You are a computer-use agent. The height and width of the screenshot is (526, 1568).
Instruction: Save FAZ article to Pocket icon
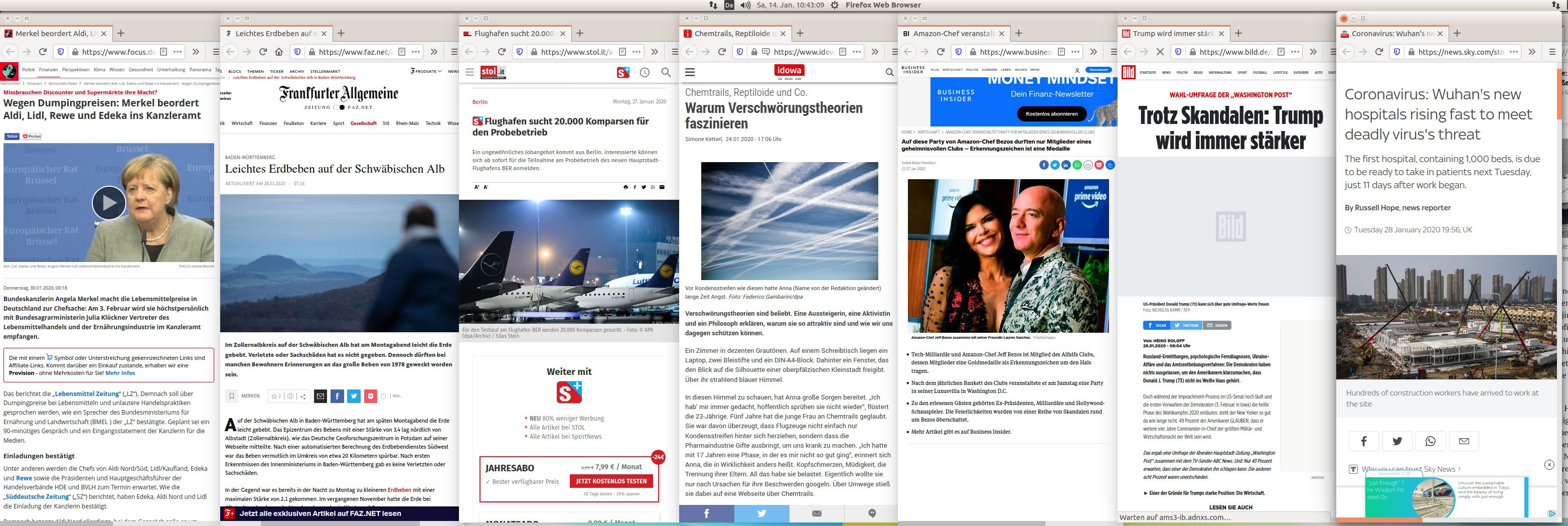click(x=371, y=397)
